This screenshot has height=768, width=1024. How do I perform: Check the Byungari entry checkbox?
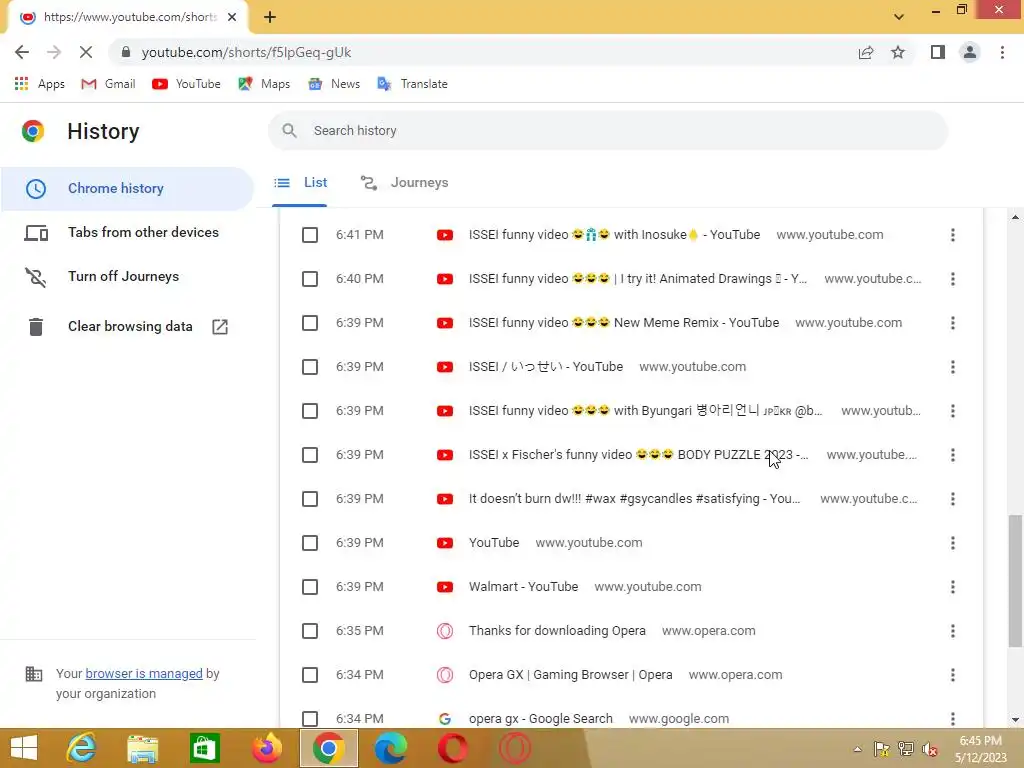(310, 411)
